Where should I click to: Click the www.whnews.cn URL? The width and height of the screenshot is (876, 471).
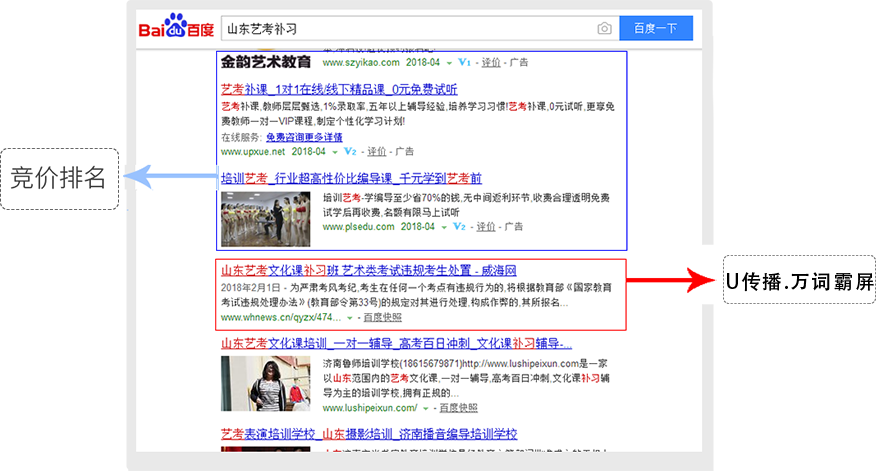pyautogui.click(x=280, y=317)
